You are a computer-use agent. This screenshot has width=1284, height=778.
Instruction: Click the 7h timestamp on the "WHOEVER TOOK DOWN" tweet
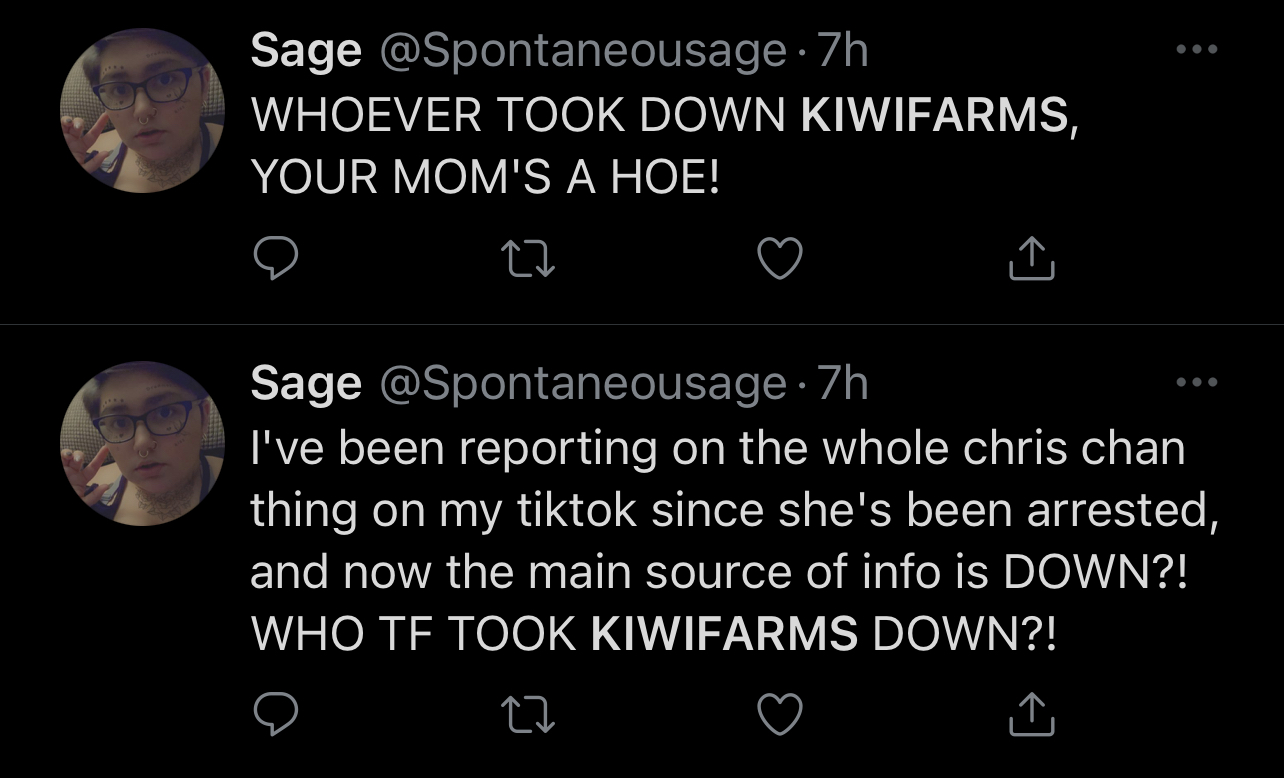coord(843,52)
